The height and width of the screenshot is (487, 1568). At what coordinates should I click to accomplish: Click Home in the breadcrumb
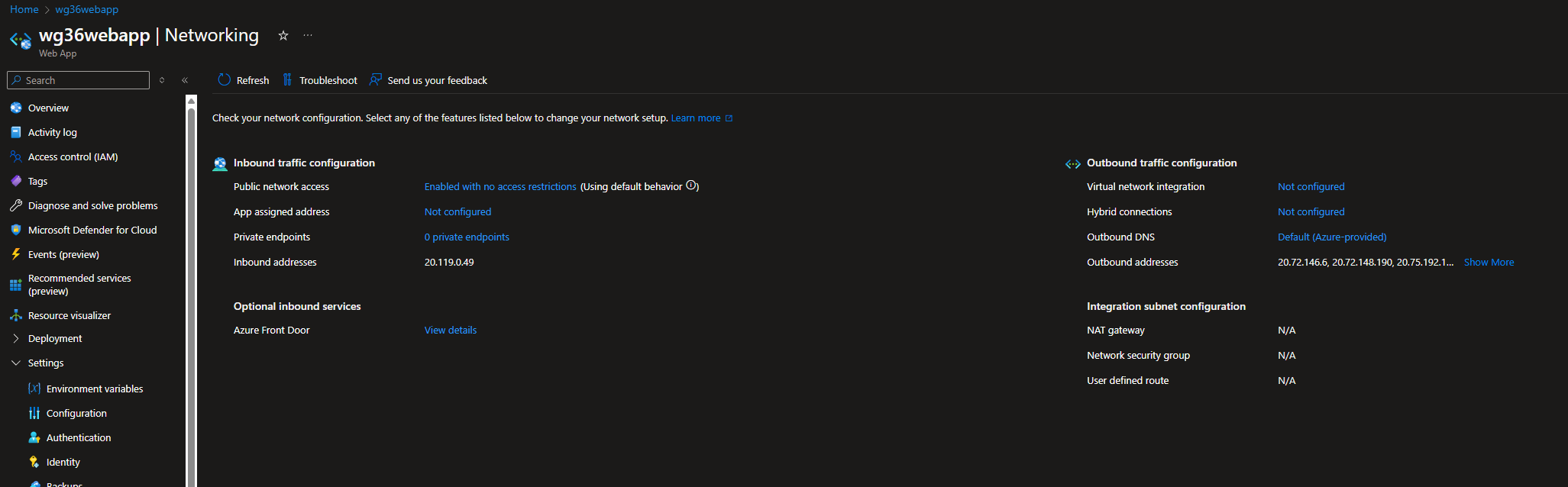click(x=24, y=9)
